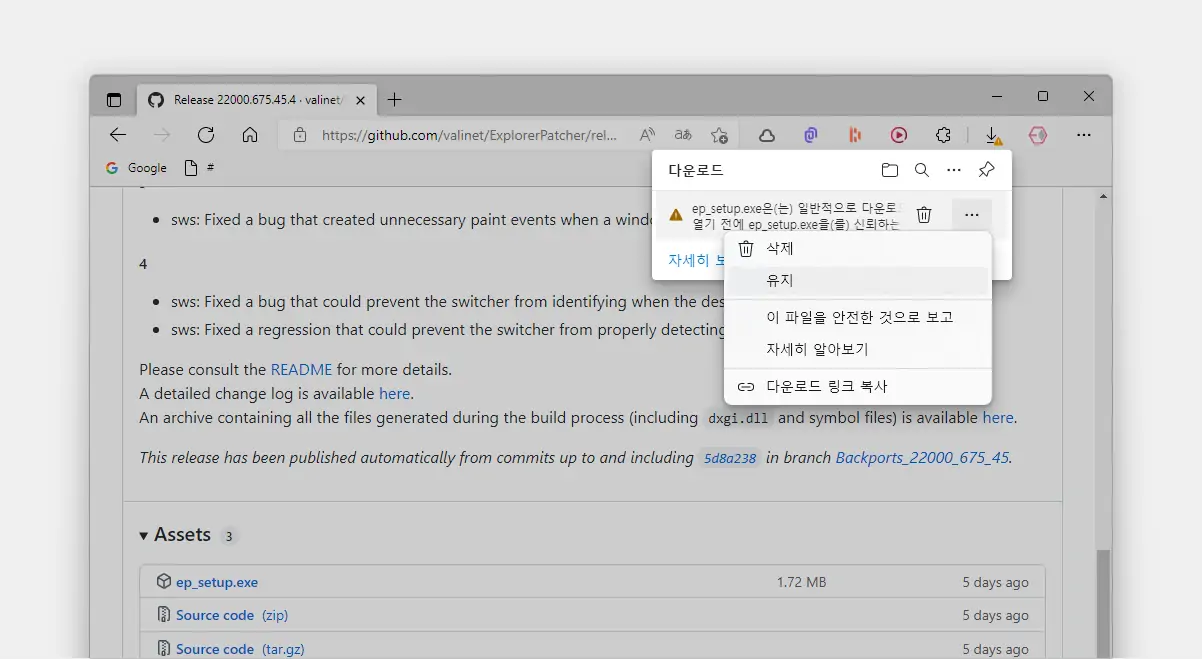Open the README link
Screen dimensions: 1202x659
coord(301,369)
